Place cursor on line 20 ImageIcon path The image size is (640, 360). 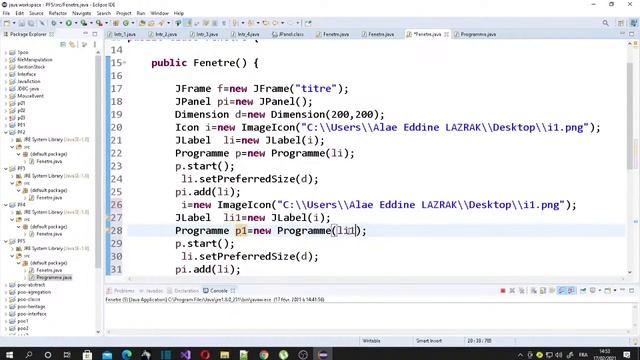coord(445,127)
